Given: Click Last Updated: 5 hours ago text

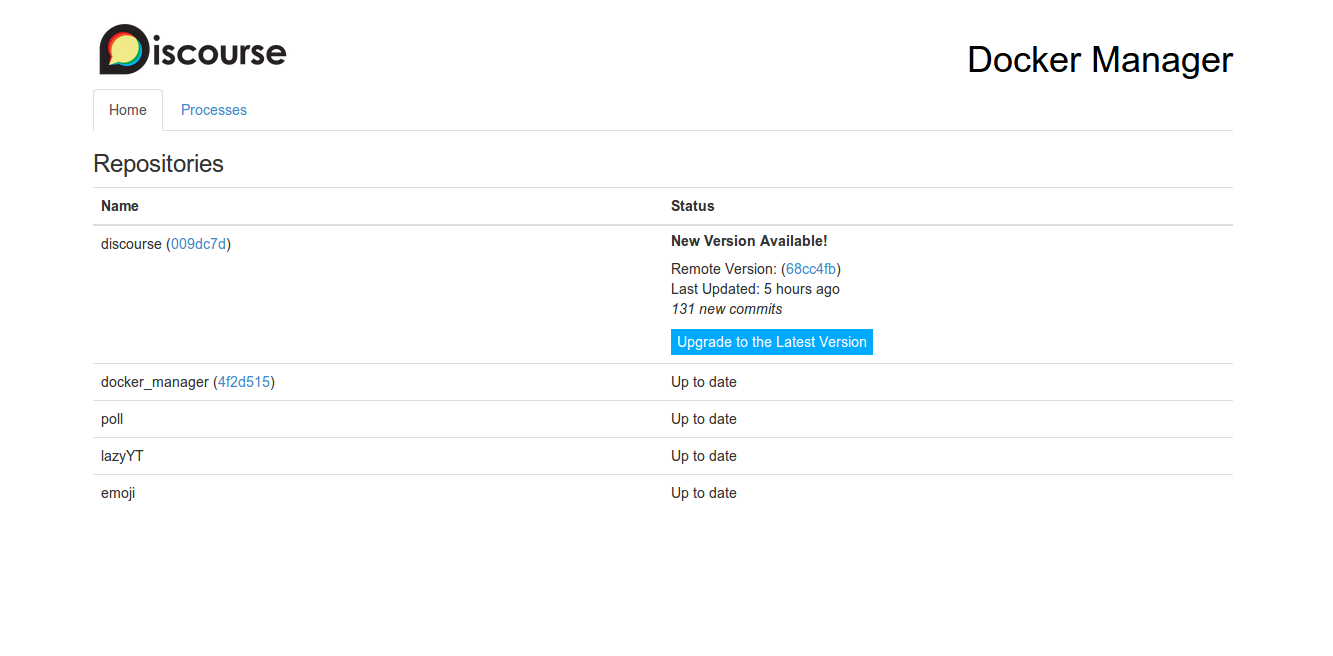Looking at the screenshot, I should tap(755, 289).
